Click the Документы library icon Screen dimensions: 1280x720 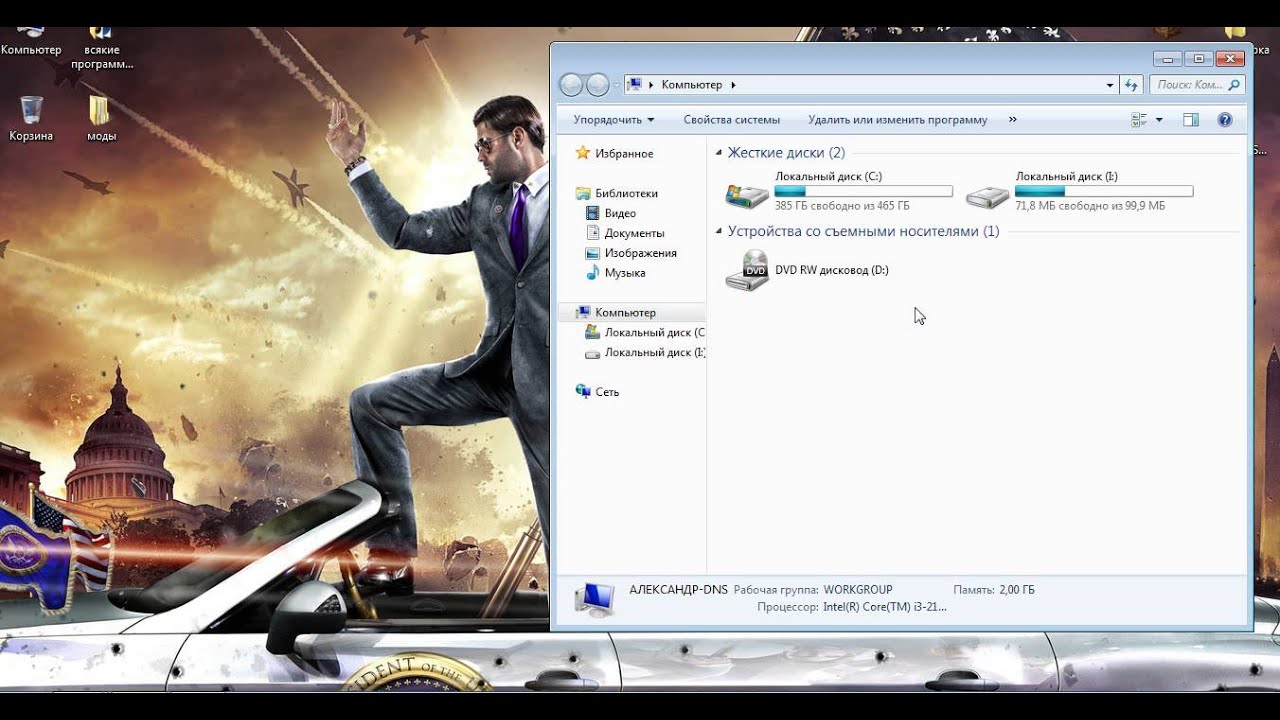tap(593, 233)
